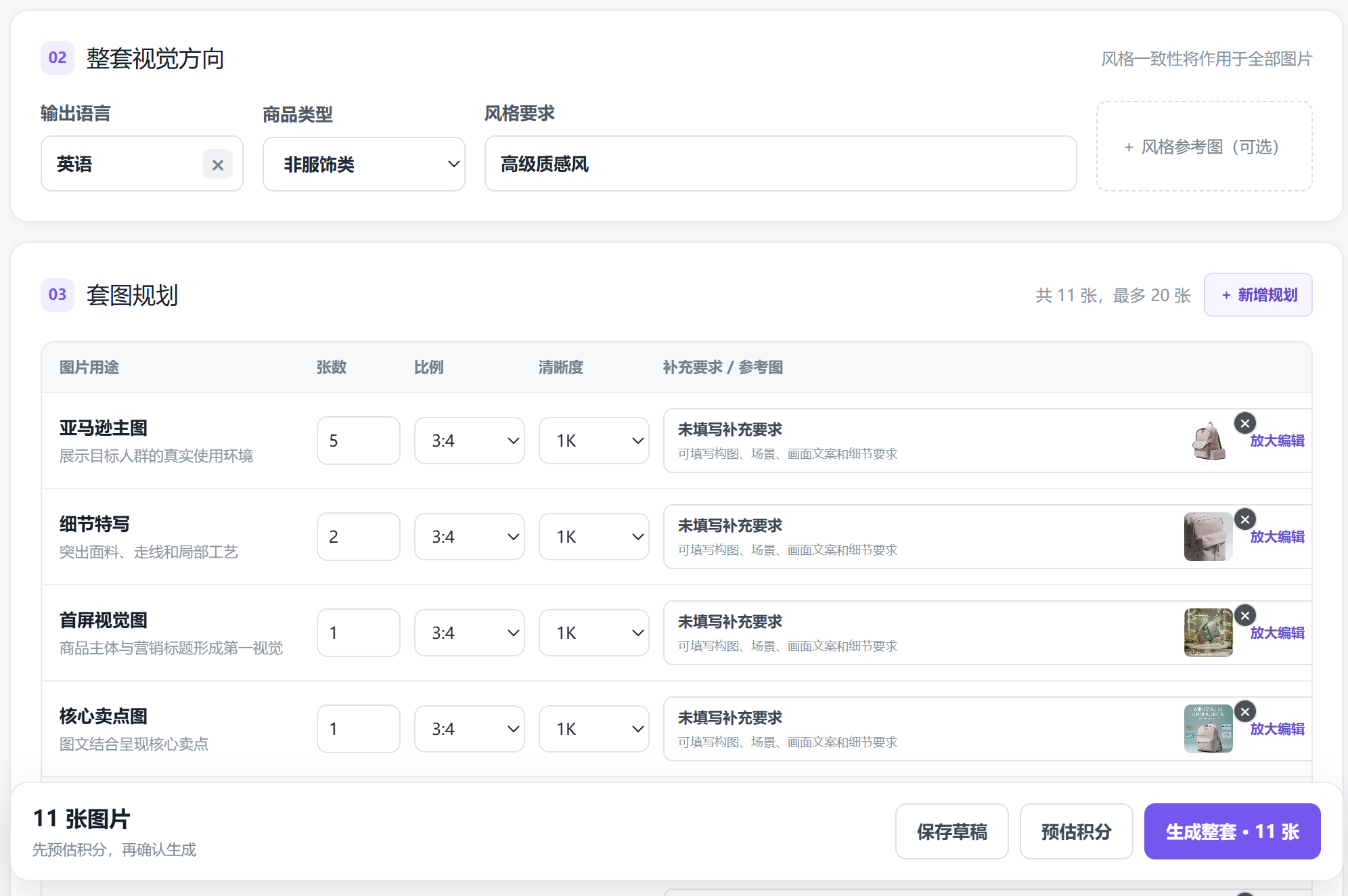1348x896 pixels.
Task: Edit the 张数 field for 细节特写
Action: (x=359, y=537)
